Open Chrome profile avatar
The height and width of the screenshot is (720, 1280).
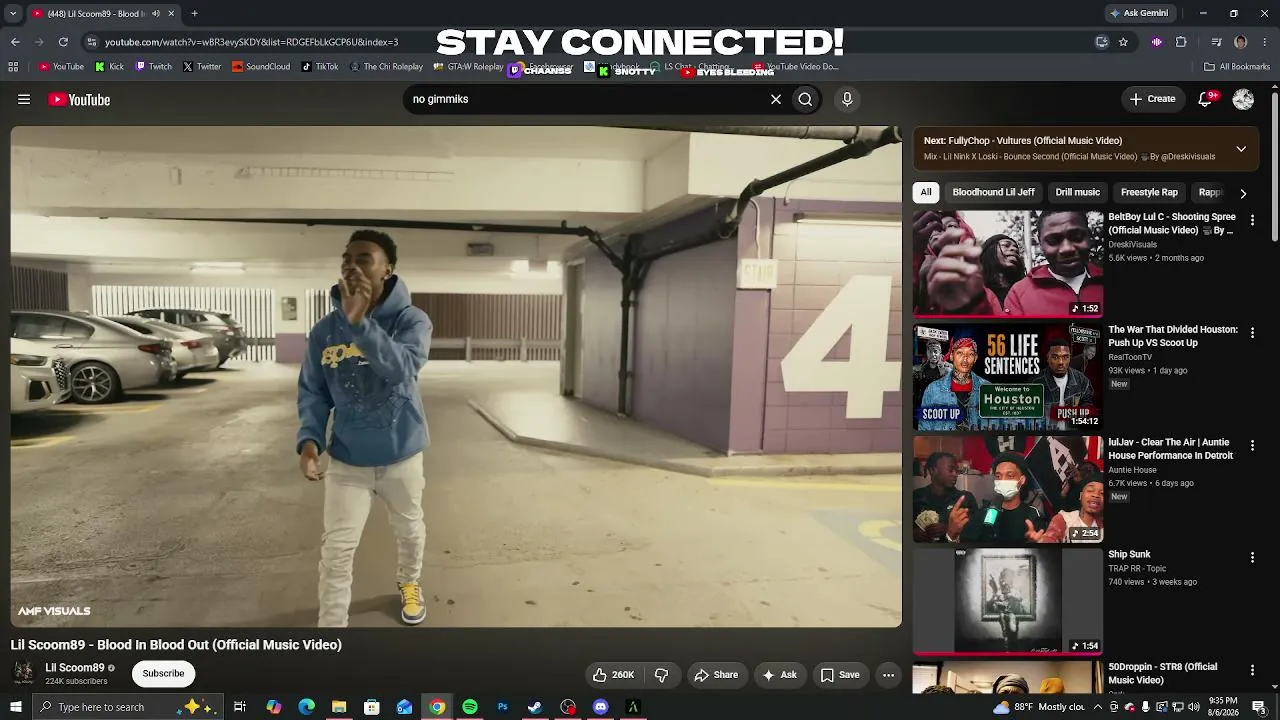tap(1241, 42)
